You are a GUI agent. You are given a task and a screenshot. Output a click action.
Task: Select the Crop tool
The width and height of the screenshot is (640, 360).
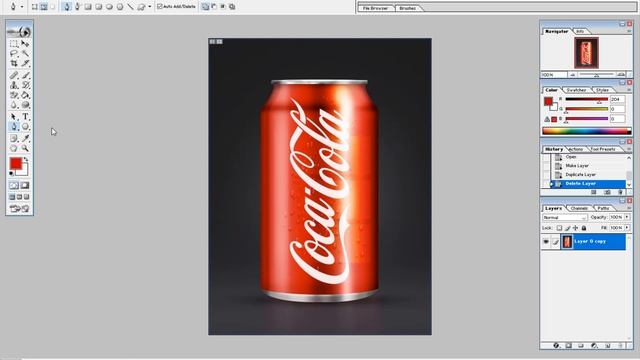click(x=14, y=63)
